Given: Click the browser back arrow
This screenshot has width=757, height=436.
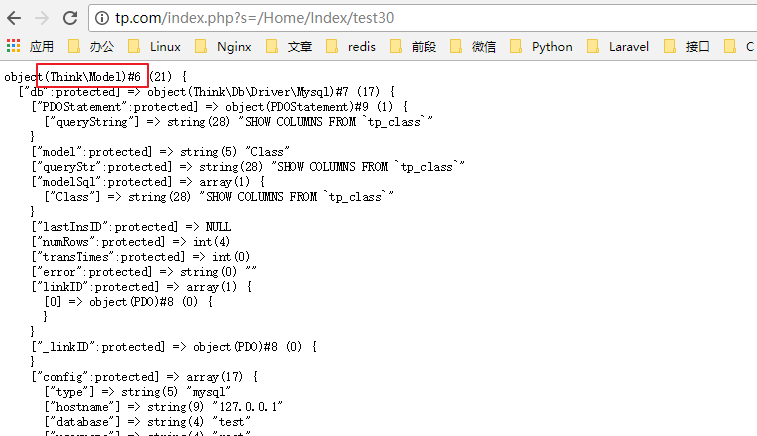Looking at the screenshot, I should 14,17.
